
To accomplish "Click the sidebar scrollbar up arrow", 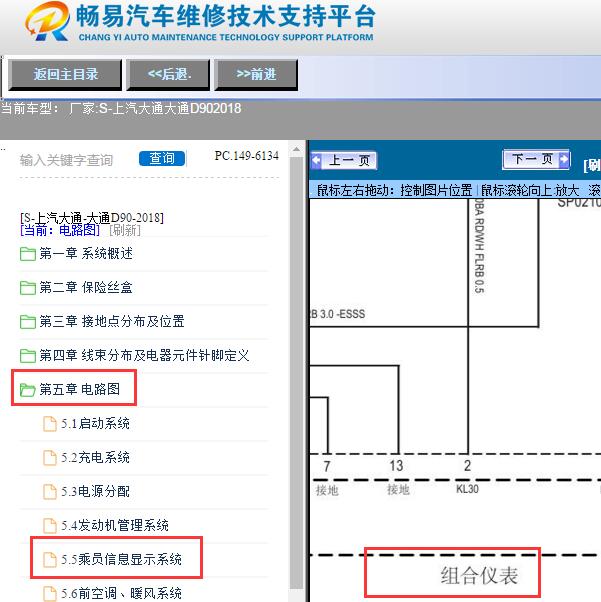I will tap(296, 150).
